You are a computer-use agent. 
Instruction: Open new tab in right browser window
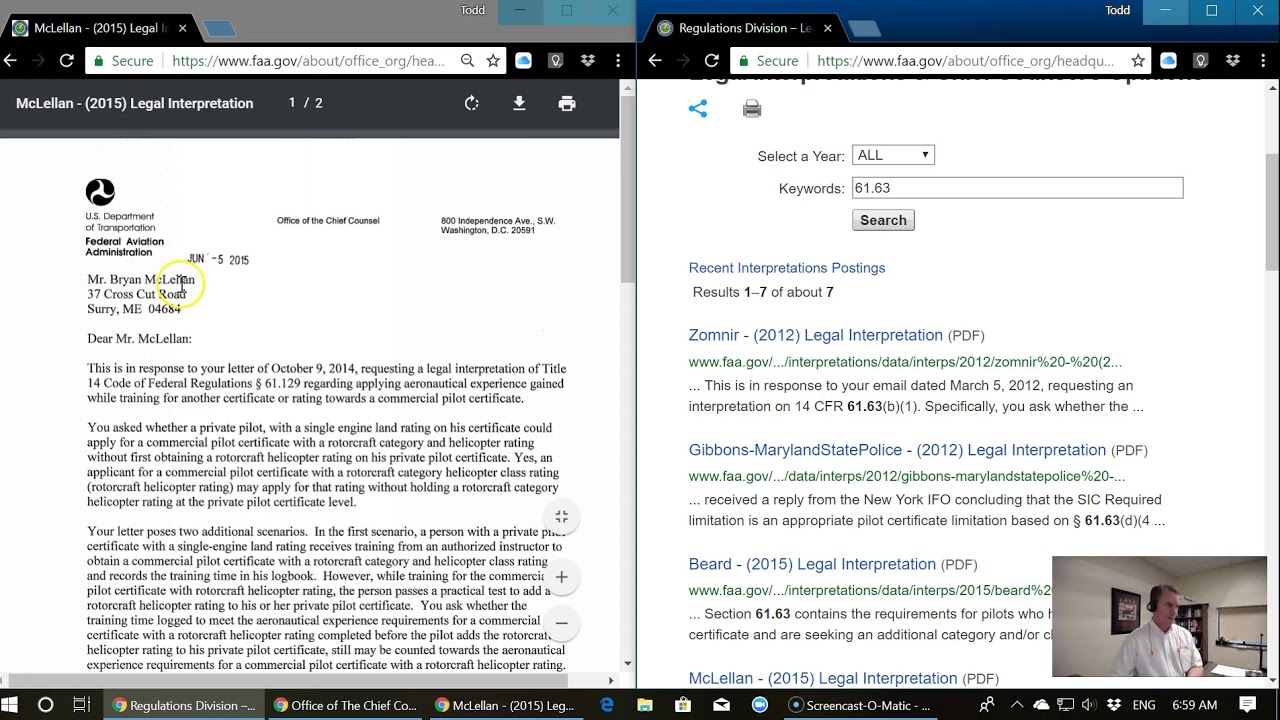(864, 29)
